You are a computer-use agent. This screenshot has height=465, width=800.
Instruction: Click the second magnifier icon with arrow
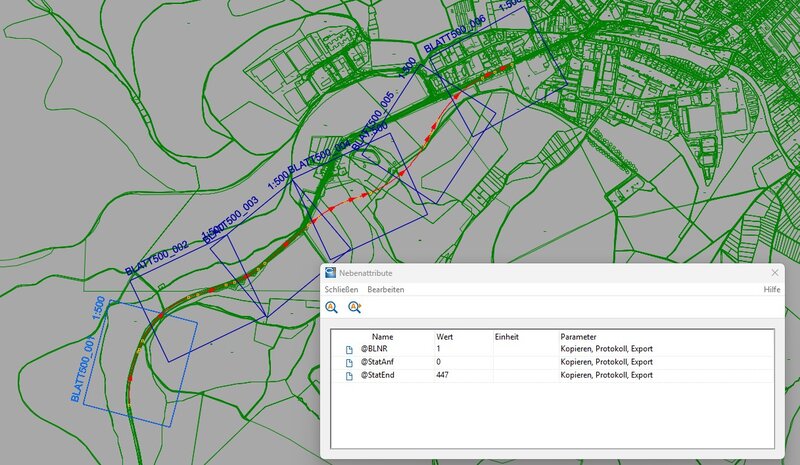point(354,308)
